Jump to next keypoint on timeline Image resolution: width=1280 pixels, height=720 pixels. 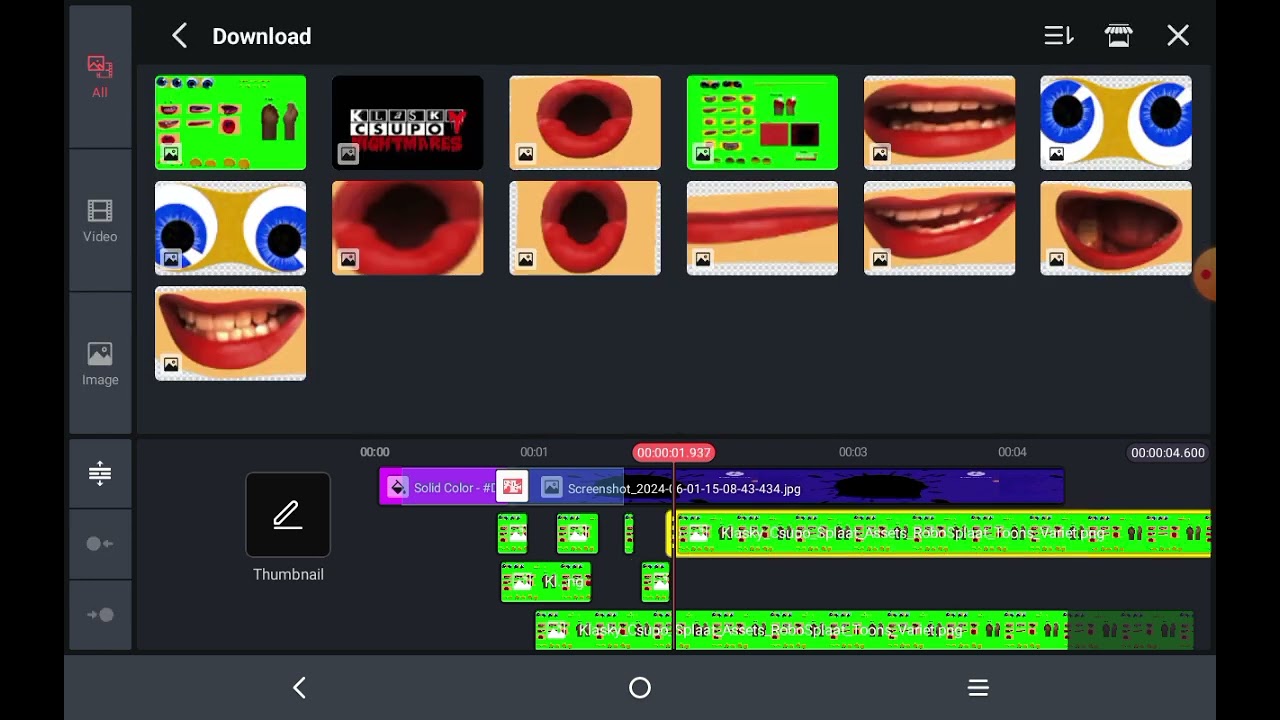100,615
